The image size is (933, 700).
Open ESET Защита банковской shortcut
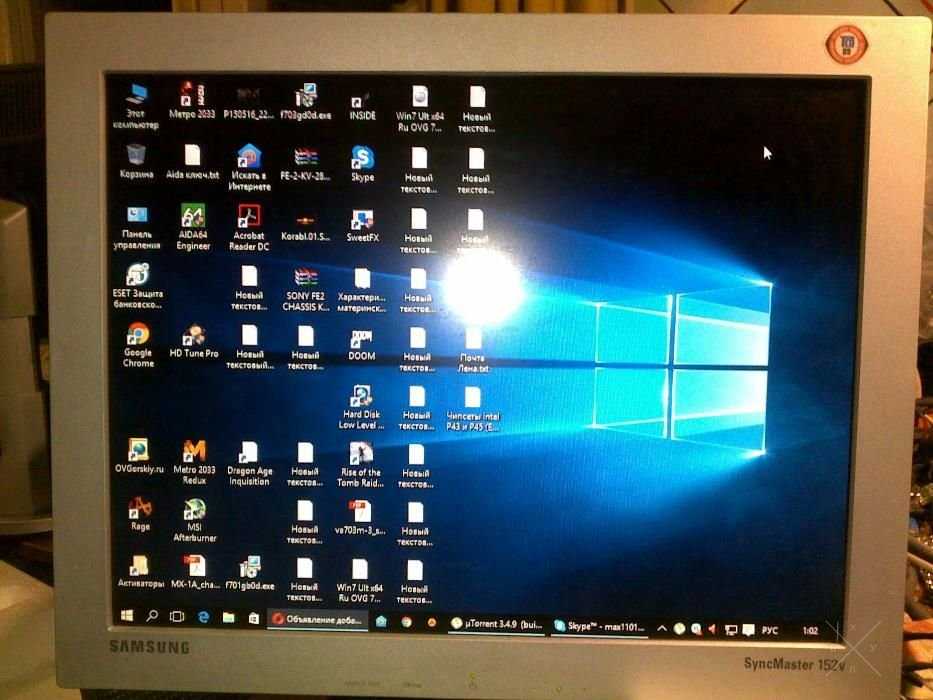(x=137, y=286)
